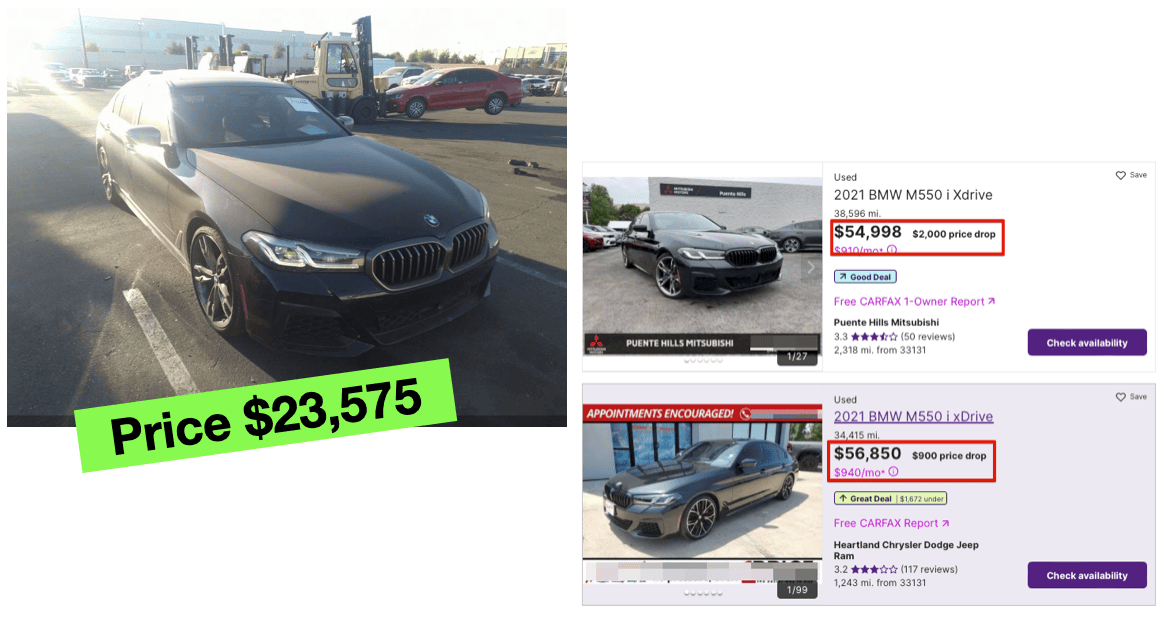Click the next-photo arrow on first listing image
The height and width of the screenshot is (617, 1166).
(x=811, y=268)
